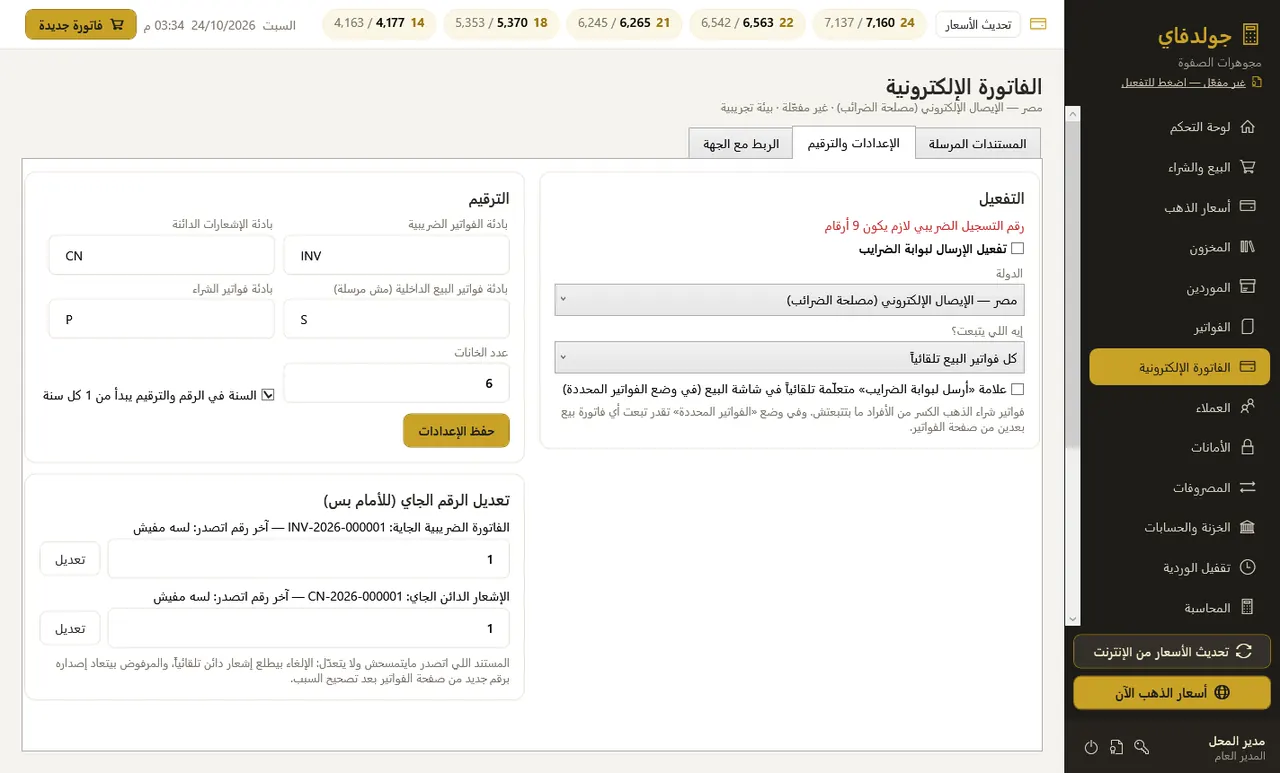Click the padlock icon beside الأمانات
Viewport: 1280px width, 773px height.
click(x=1247, y=447)
